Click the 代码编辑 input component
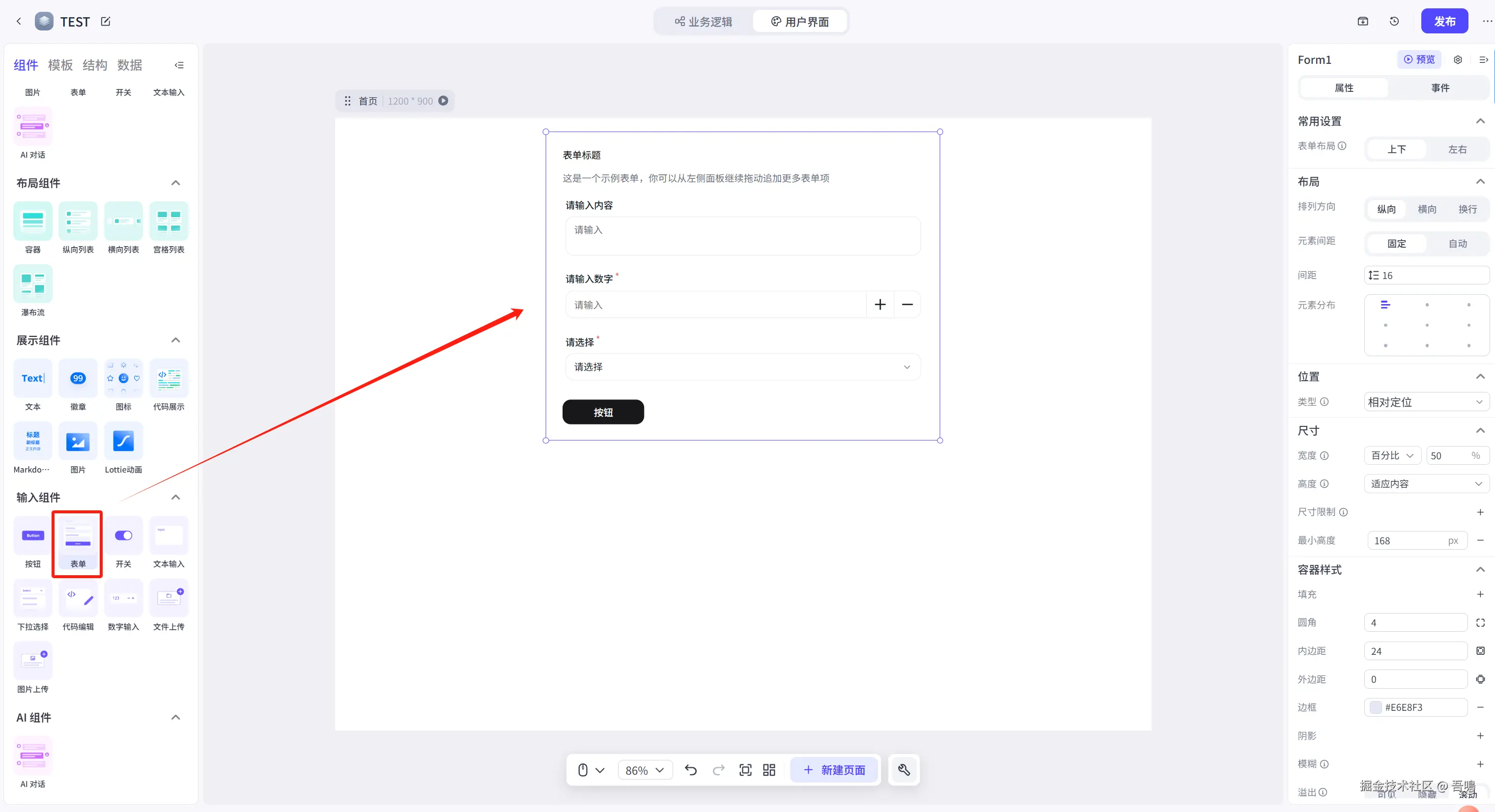The height and width of the screenshot is (812, 1495). click(x=78, y=598)
